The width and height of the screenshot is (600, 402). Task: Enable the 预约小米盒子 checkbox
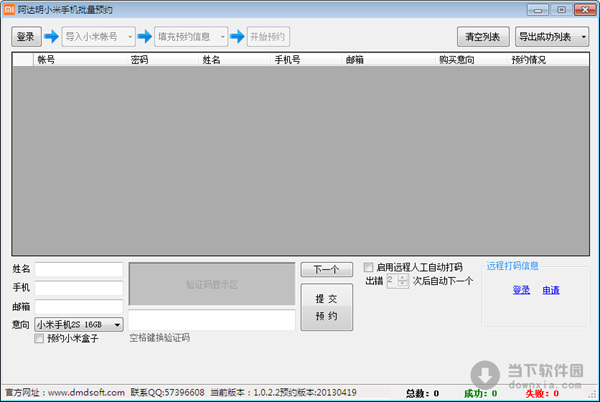(x=39, y=339)
